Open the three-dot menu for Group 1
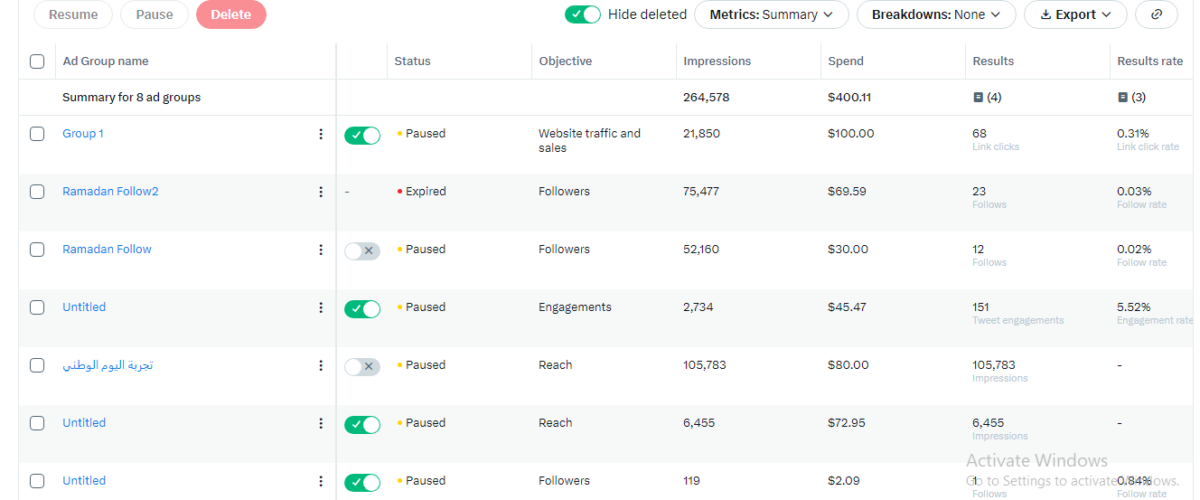 (x=321, y=134)
